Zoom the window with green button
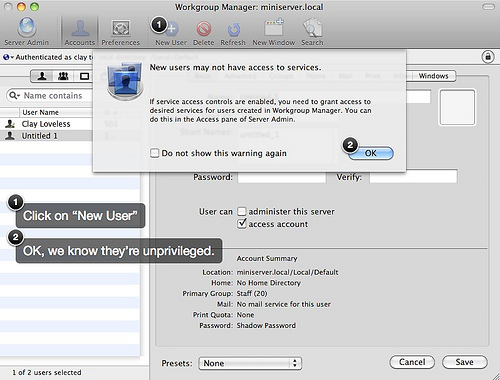This screenshot has height=380, width=500. pos(34,7)
